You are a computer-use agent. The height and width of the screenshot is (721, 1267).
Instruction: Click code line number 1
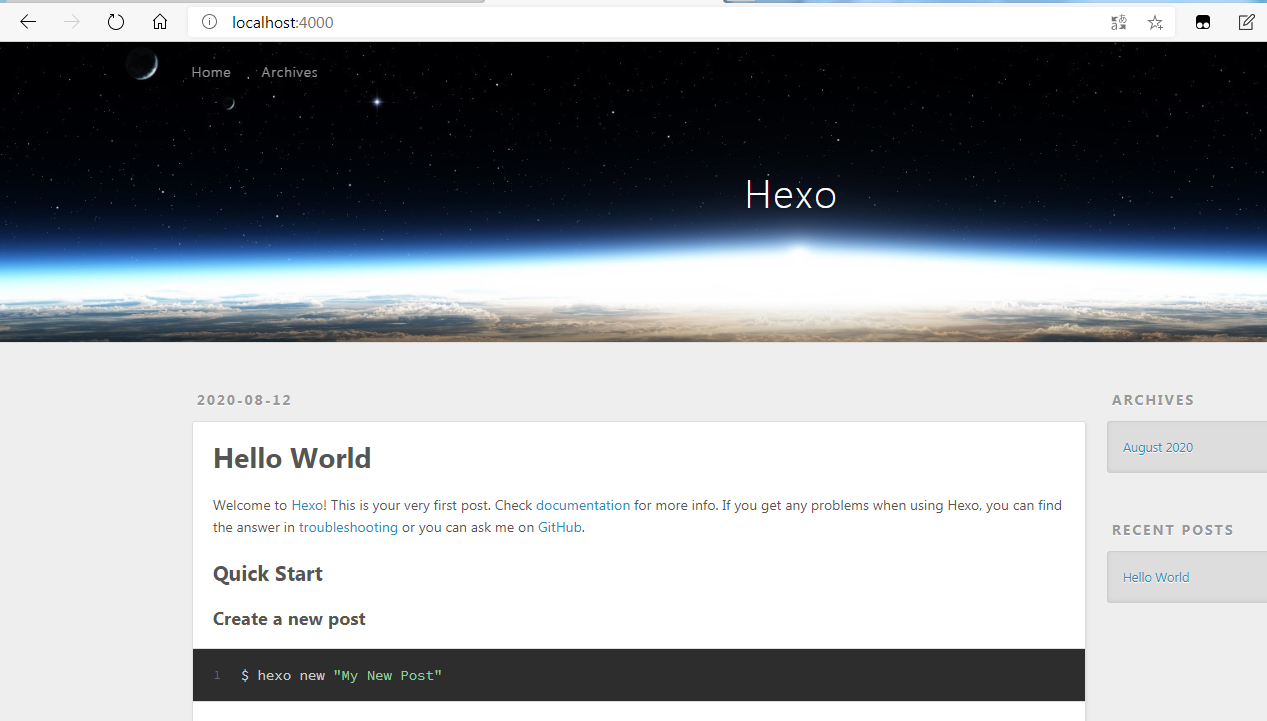pyautogui.click(x=217, y=676)
